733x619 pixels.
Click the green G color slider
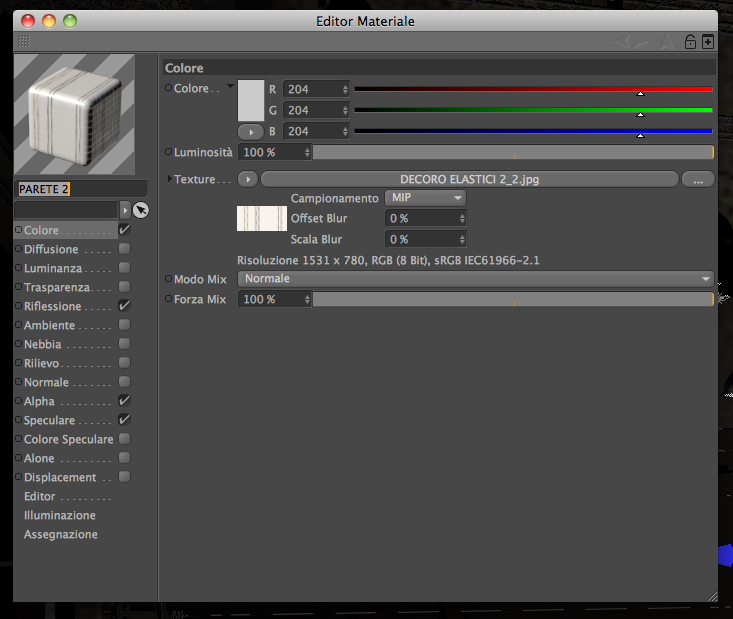coord(533,110)
